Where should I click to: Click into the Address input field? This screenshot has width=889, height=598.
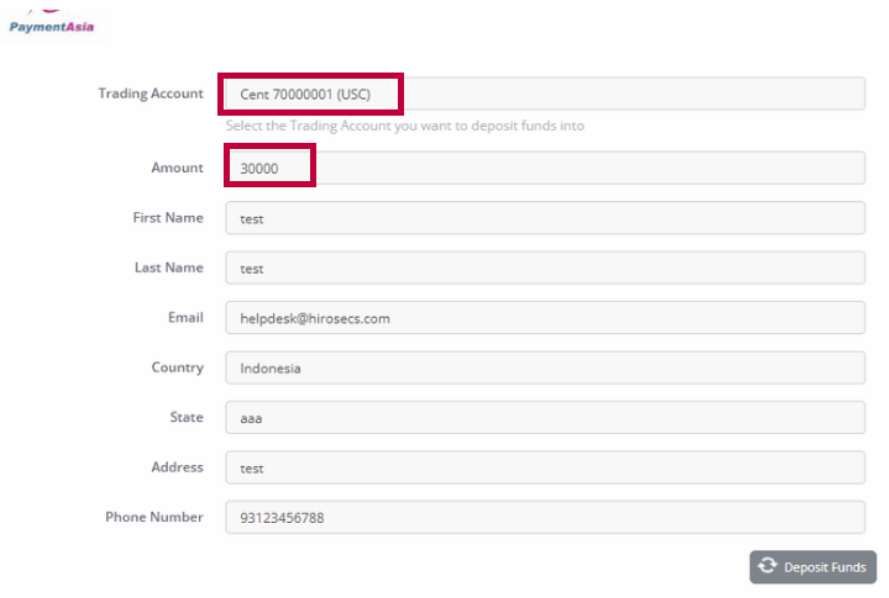pos(544,468)
